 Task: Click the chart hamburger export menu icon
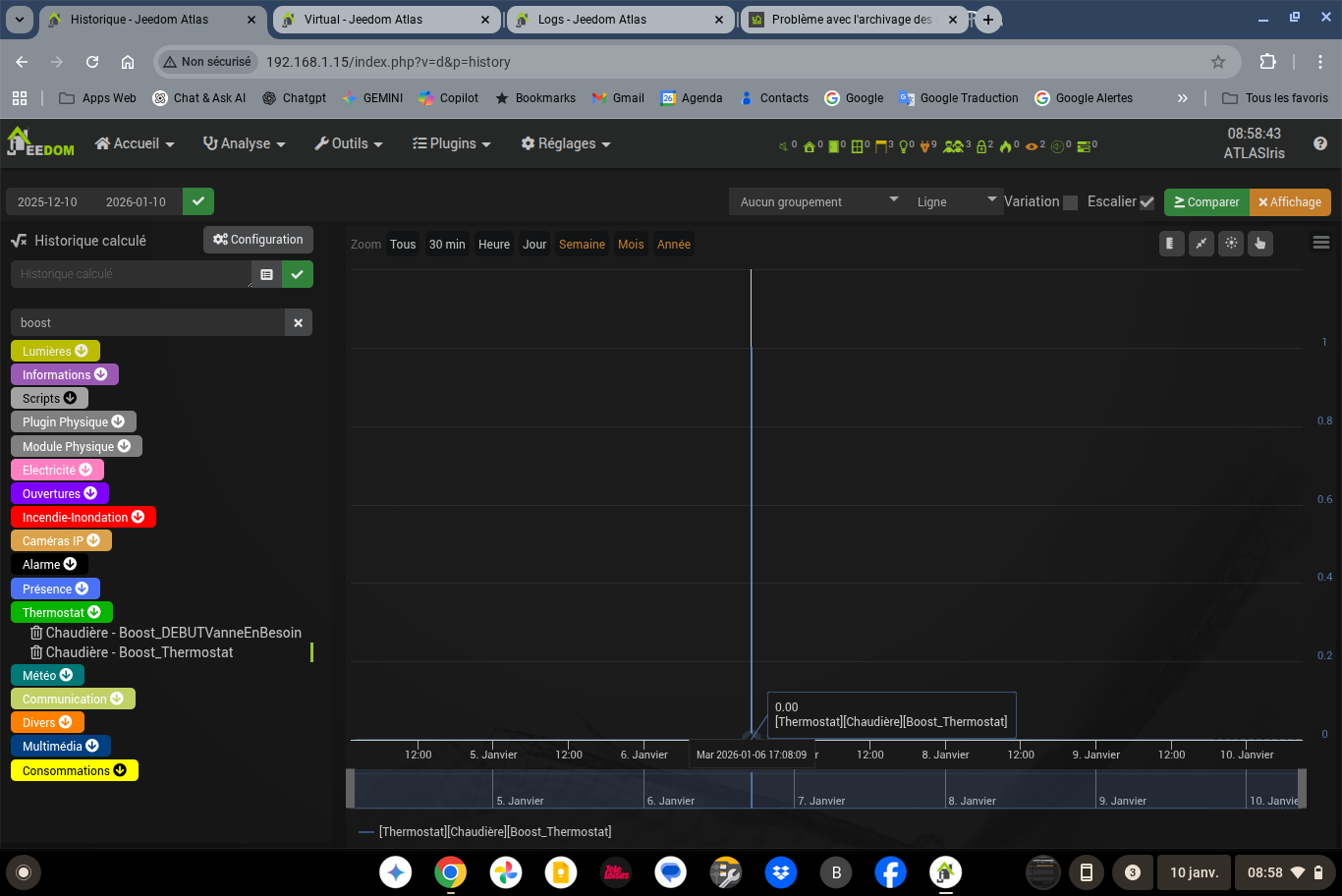[x=1320, y=243]
